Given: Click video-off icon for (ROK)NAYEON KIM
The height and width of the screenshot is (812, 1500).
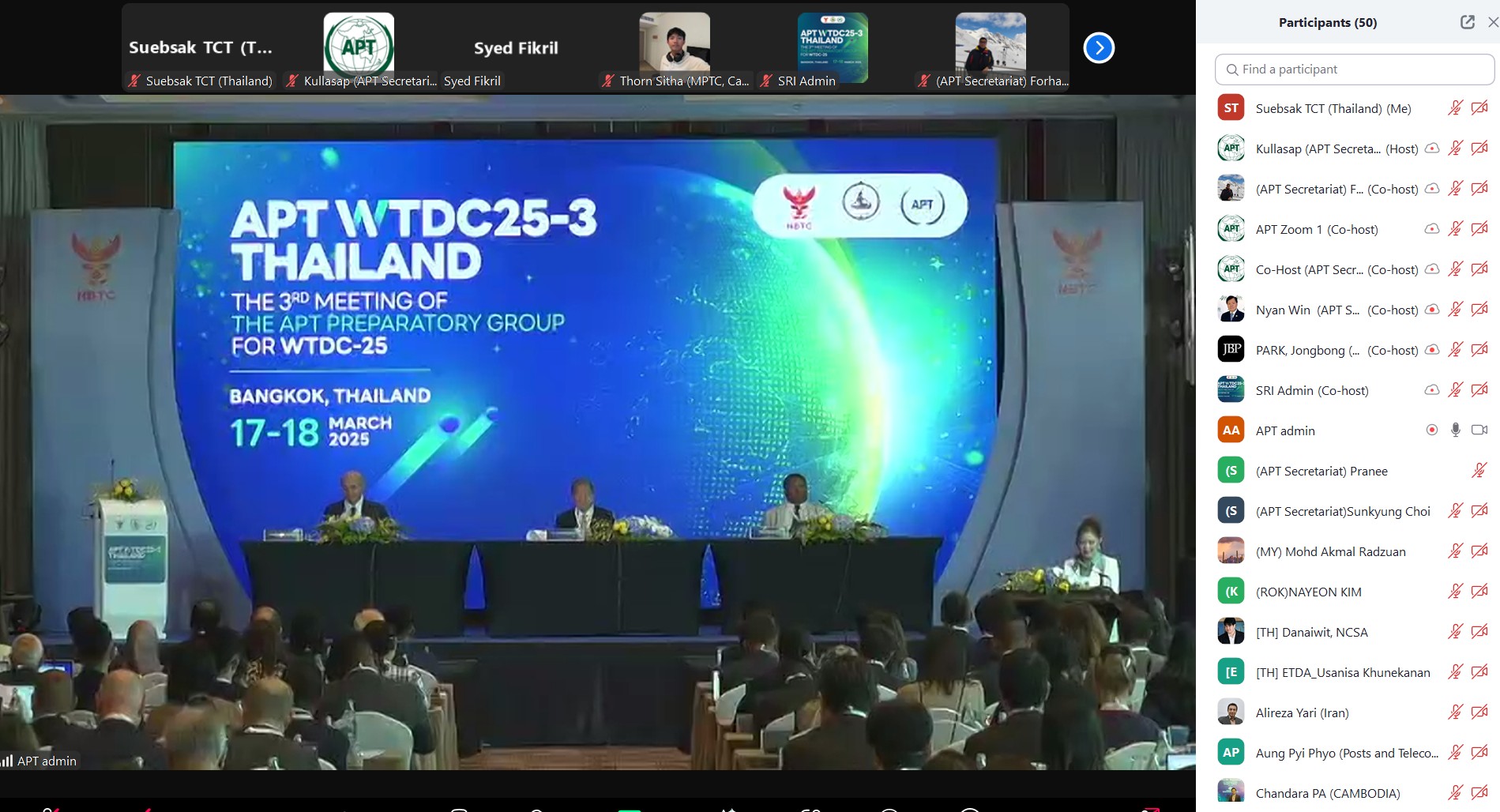Looking at the screenshot, I should (1479, 592).
